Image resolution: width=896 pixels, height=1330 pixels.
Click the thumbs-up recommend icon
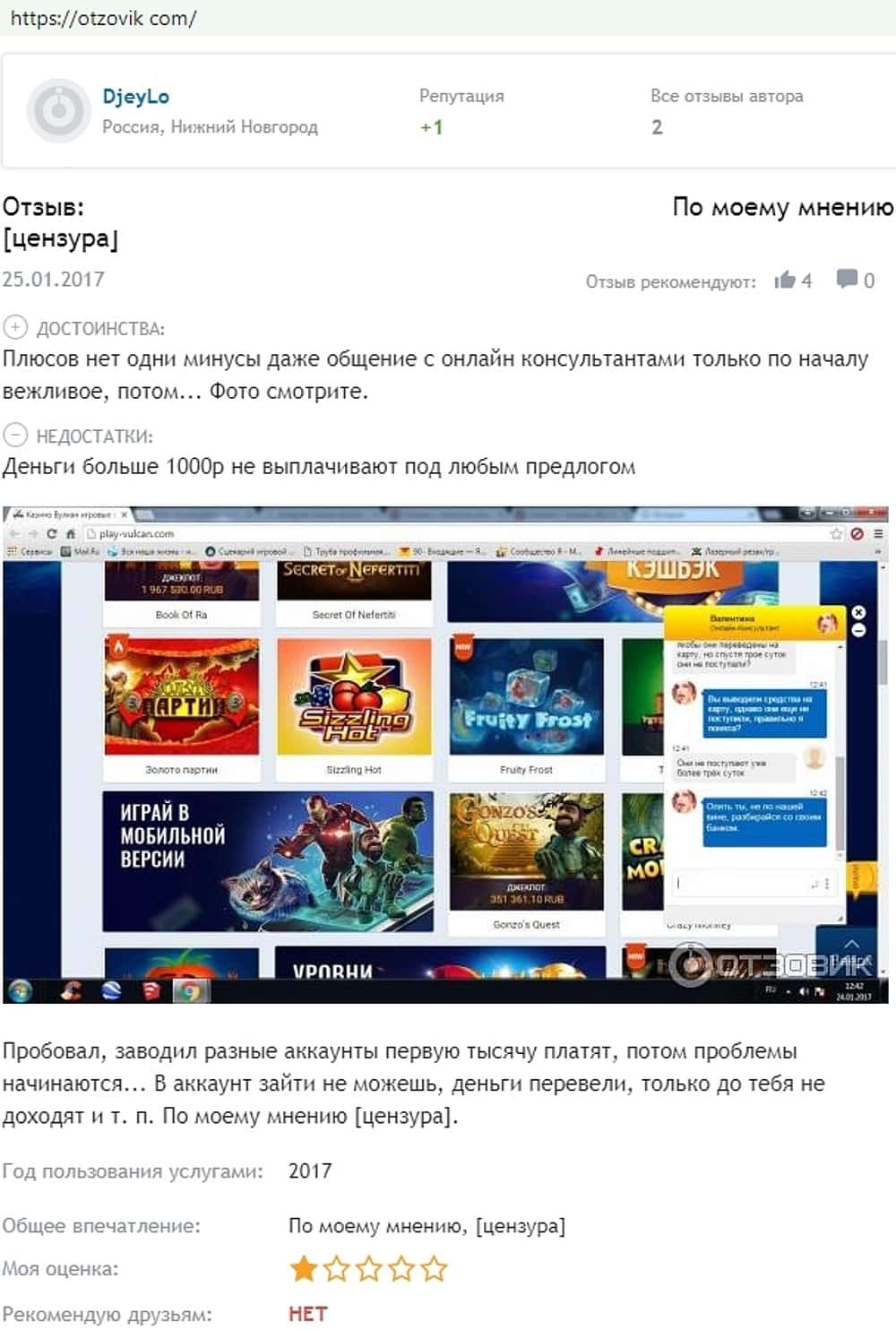pos(785,280)
